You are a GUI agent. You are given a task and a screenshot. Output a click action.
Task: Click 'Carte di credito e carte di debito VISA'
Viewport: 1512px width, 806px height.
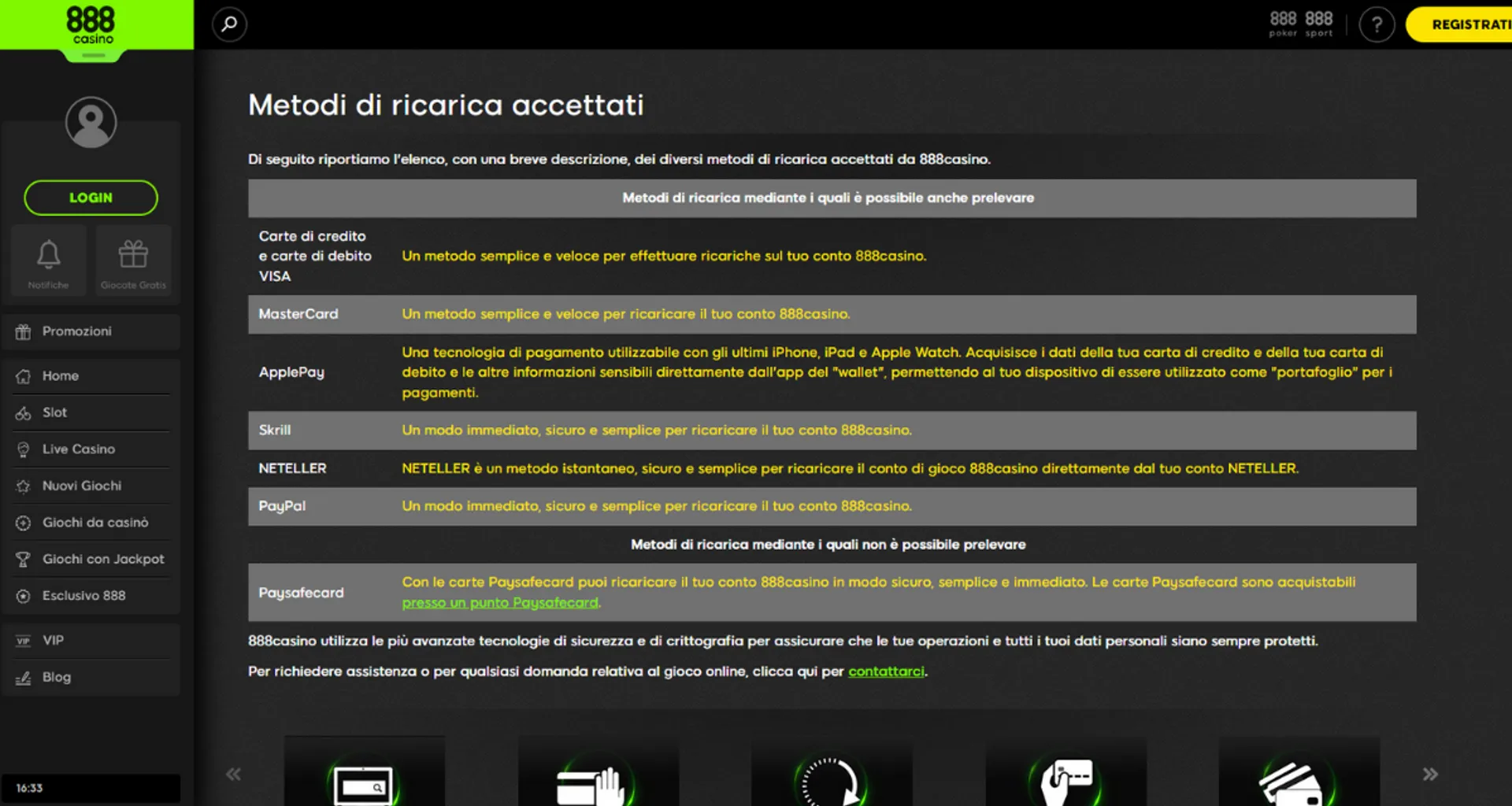pyautogui.click(x=315, y=256)
